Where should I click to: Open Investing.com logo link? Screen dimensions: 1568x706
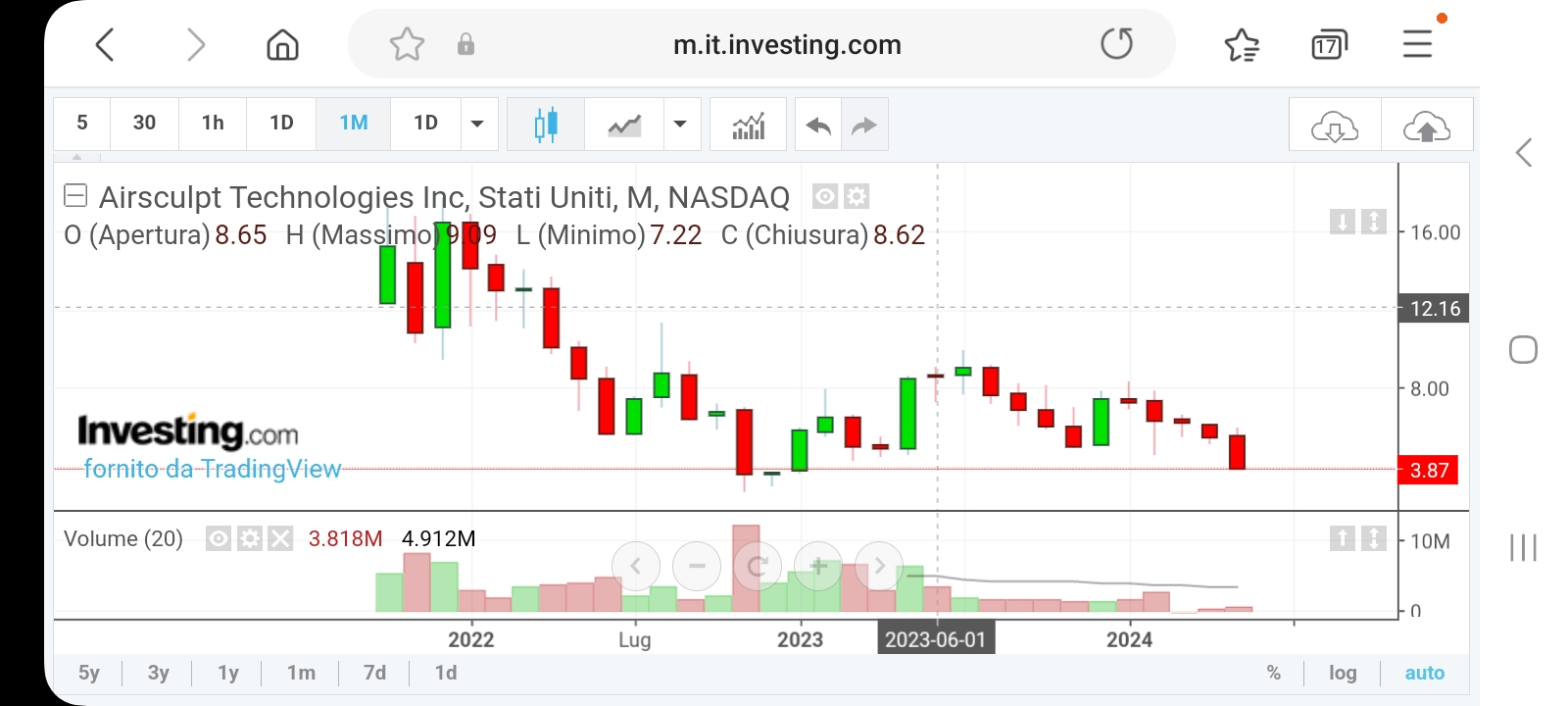click(x=187, y=430)
